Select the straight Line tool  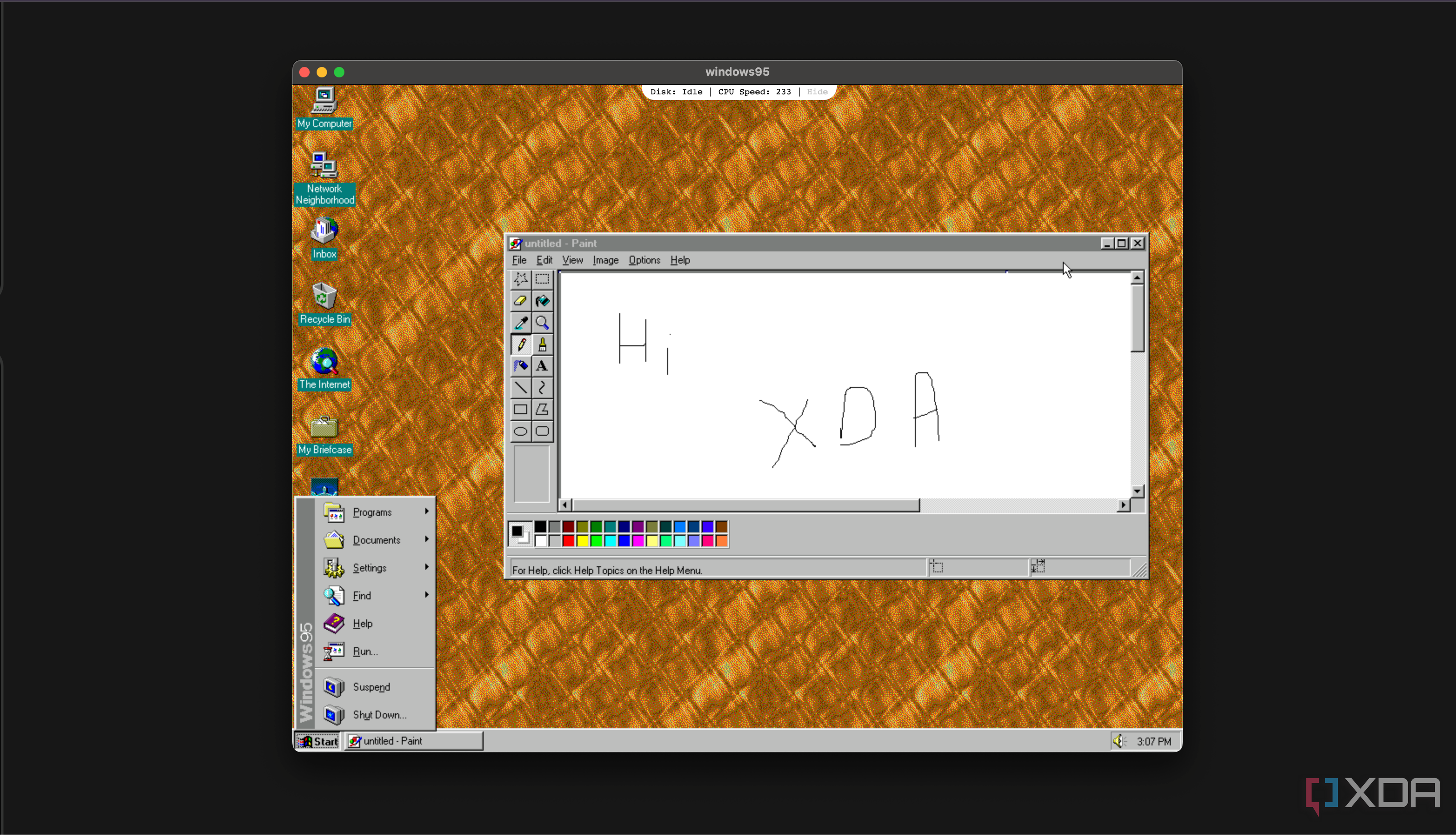(520, 387)
